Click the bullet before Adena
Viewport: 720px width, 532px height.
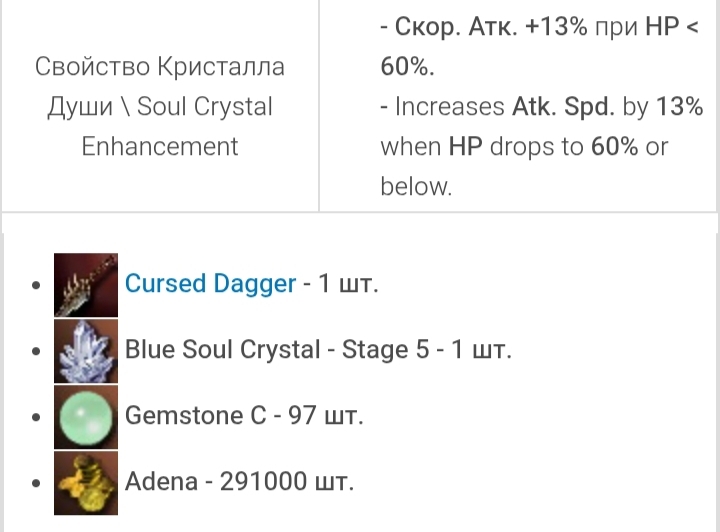[x=37, y=483]
